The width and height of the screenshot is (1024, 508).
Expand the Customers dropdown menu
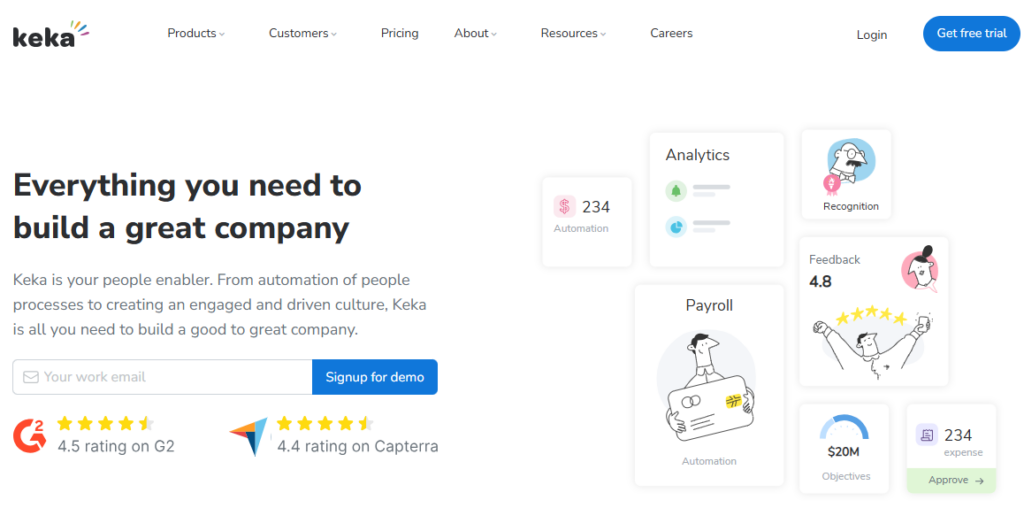302,33
